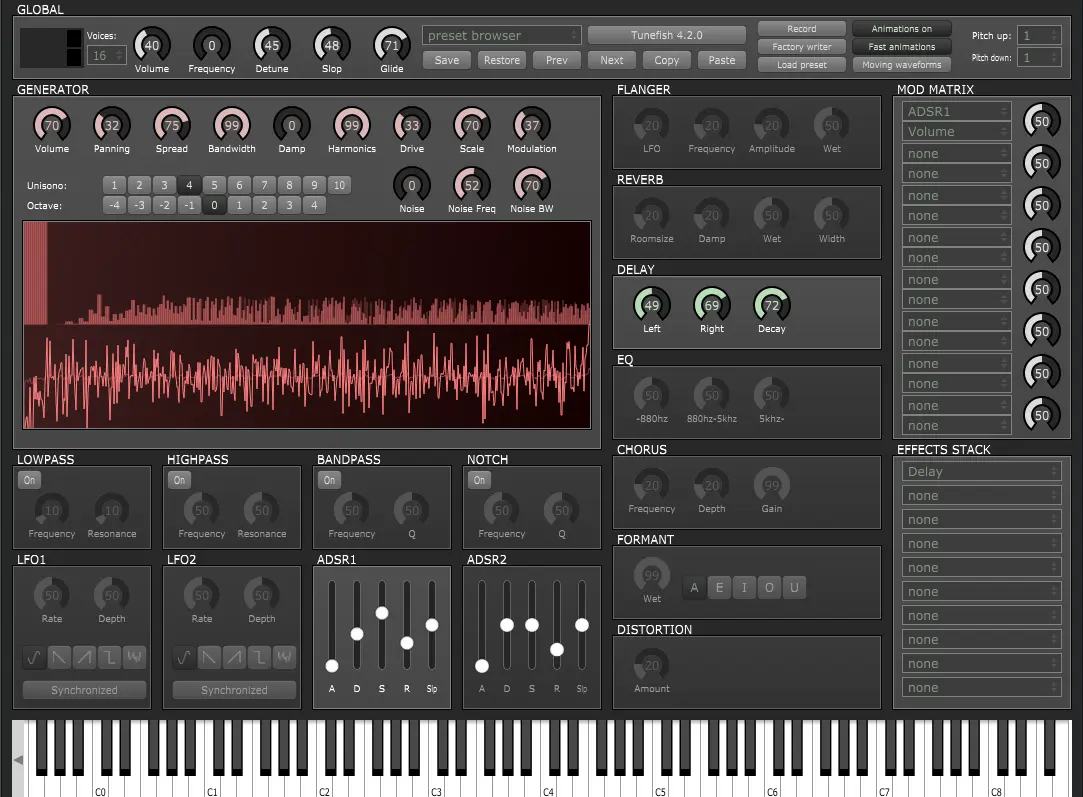Select the sine waveform for LFO1
This screenshot has height=797, width=1083.
[x=33, y=657]
